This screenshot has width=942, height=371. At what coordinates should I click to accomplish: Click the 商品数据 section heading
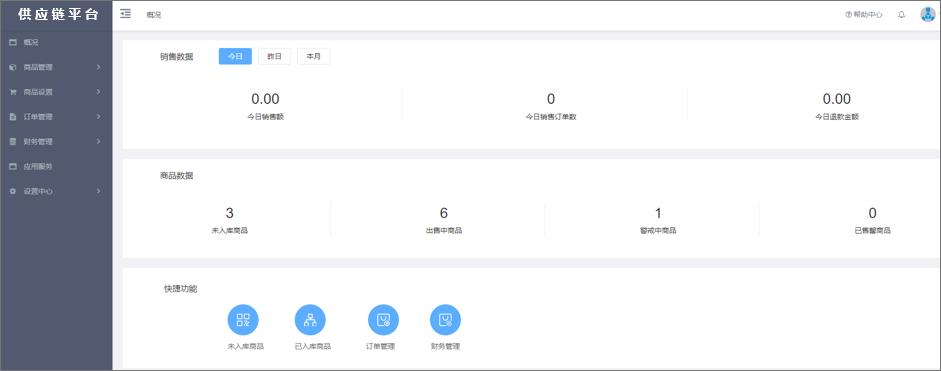tap(177, 176)
